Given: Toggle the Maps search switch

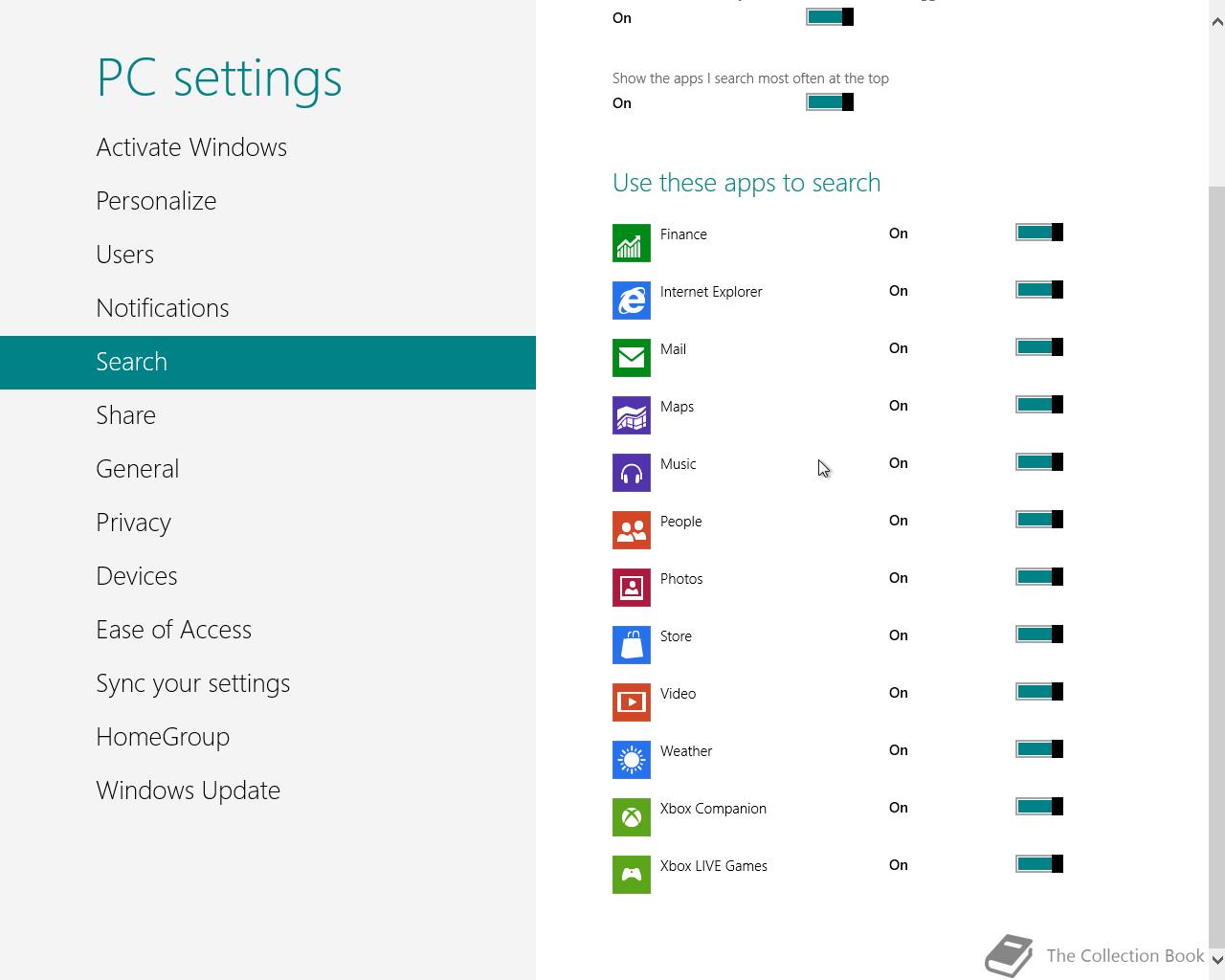Looking at the screenshot, I should click(x=1039, y=405).
